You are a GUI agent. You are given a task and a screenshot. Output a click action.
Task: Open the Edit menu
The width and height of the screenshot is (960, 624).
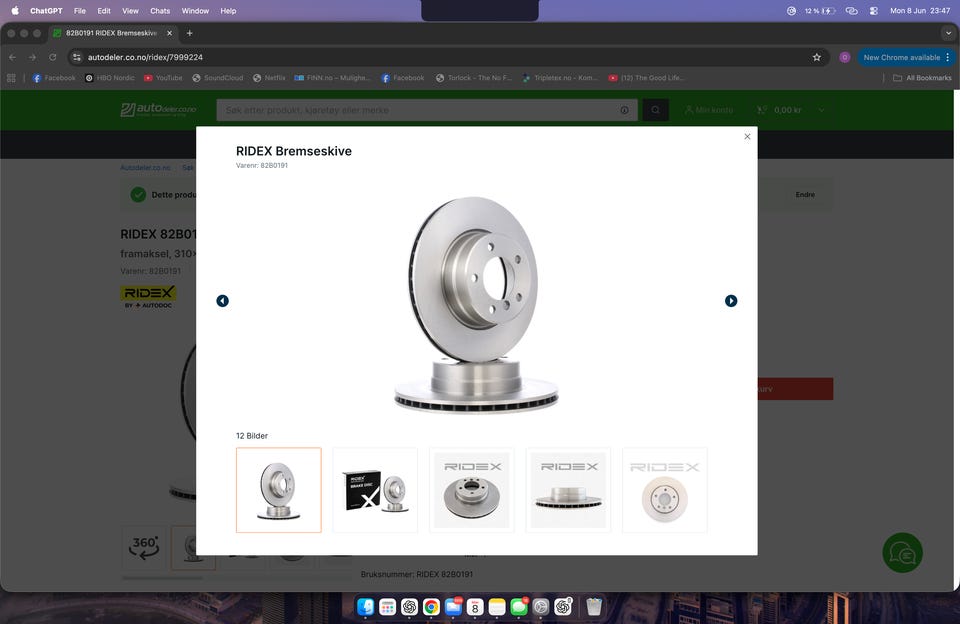pos(104,10)
